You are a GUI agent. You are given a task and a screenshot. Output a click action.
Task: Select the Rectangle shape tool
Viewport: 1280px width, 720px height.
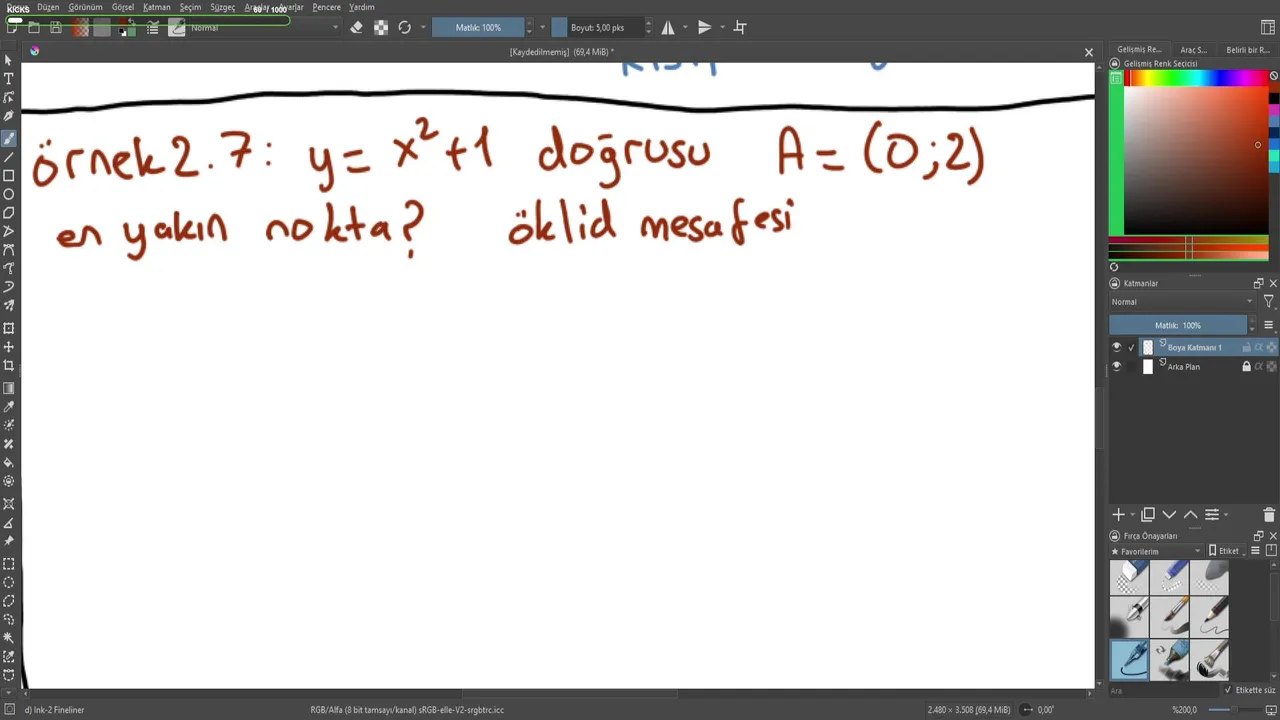[x=9, y=175]
